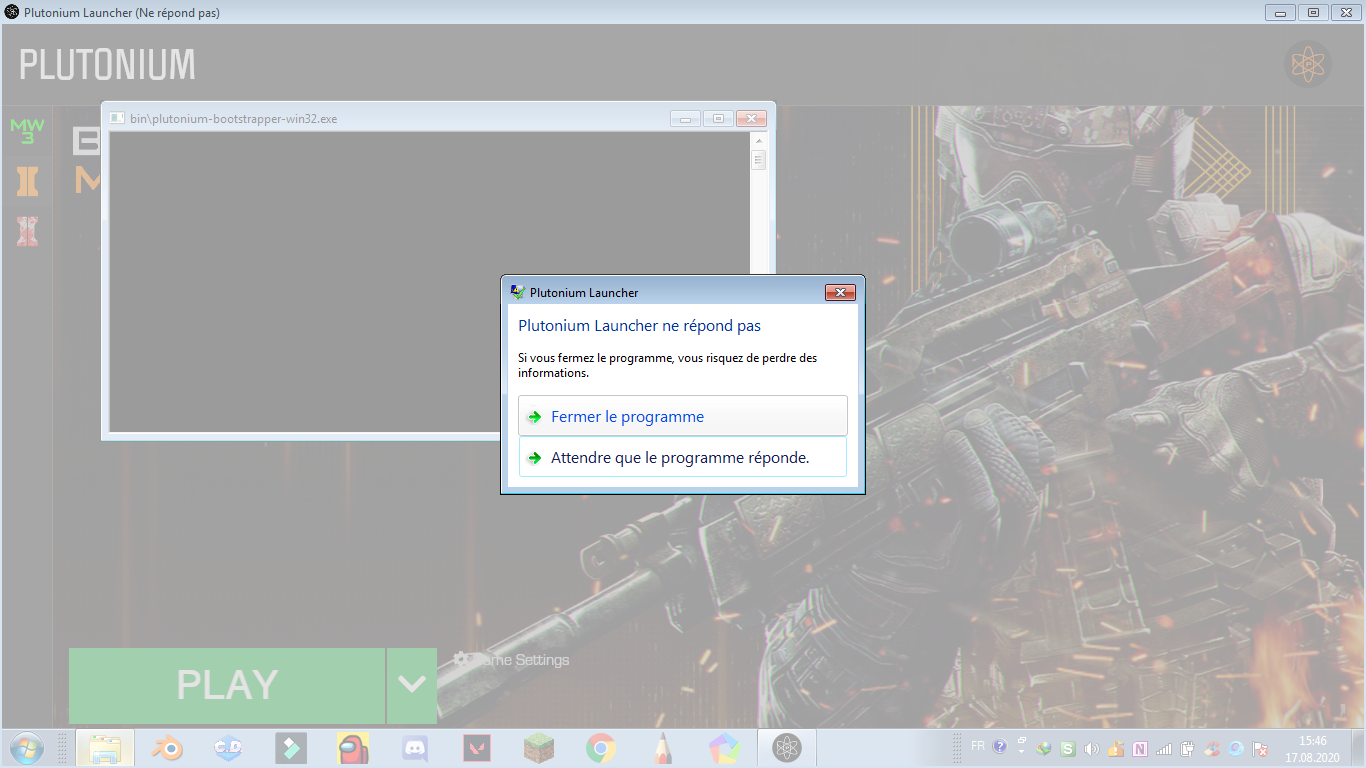Click the bootstrapper window scrollbar thumb

[758, 160]
